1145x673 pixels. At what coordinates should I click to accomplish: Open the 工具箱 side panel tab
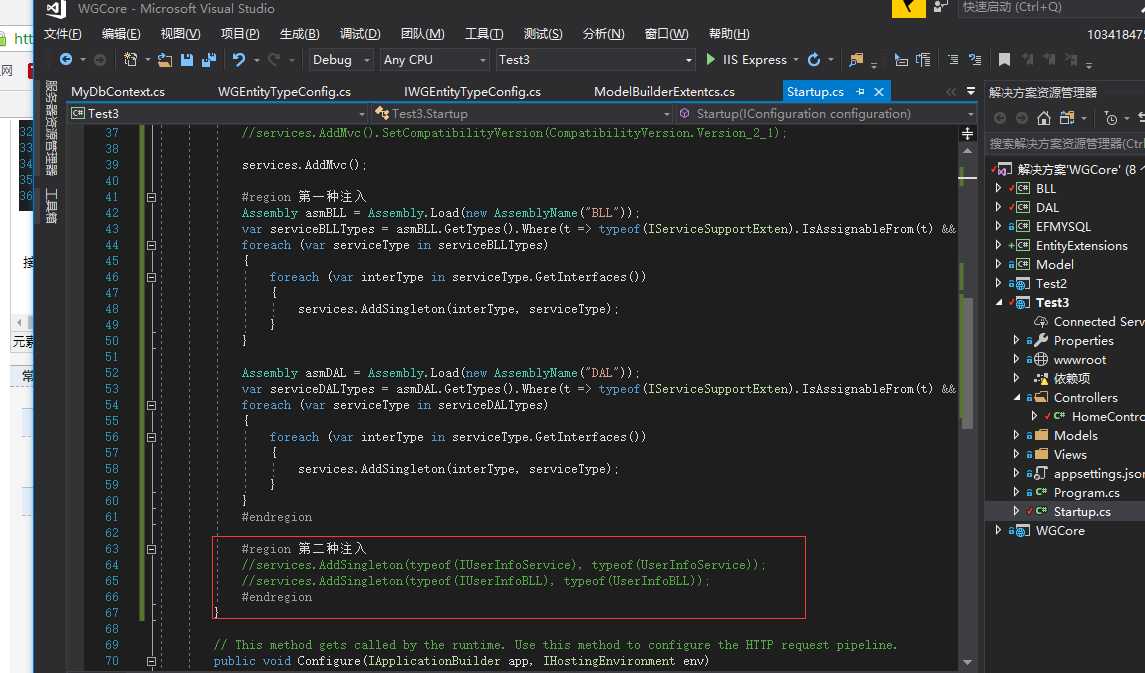[51, 205]
